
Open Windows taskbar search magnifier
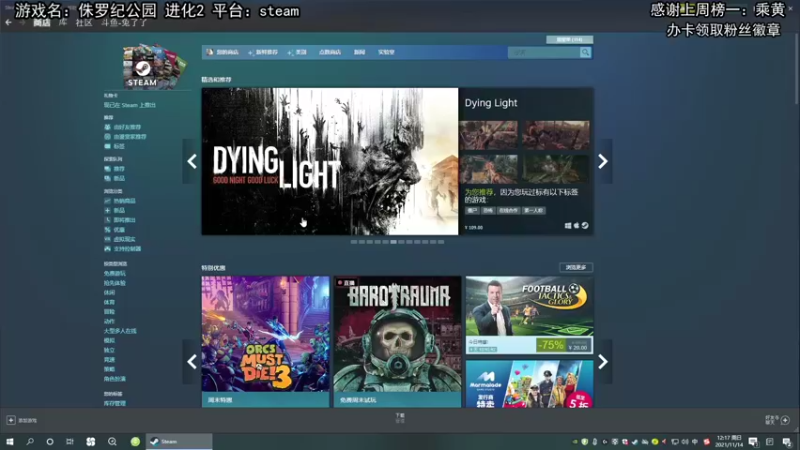(x=30, y=442)
